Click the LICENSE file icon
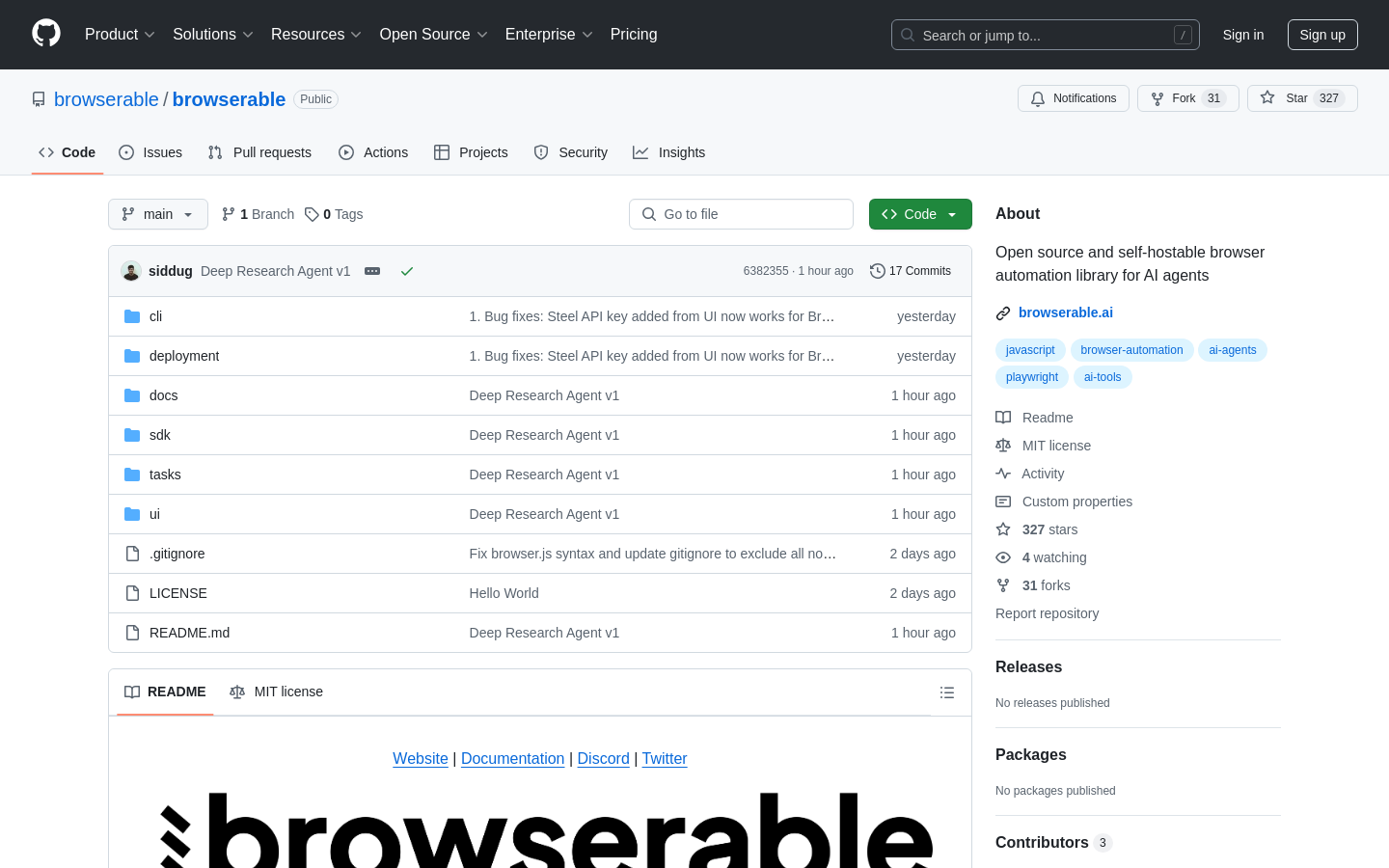The width and height of the screenshot is (1389, 868). [x=132, y=593]
